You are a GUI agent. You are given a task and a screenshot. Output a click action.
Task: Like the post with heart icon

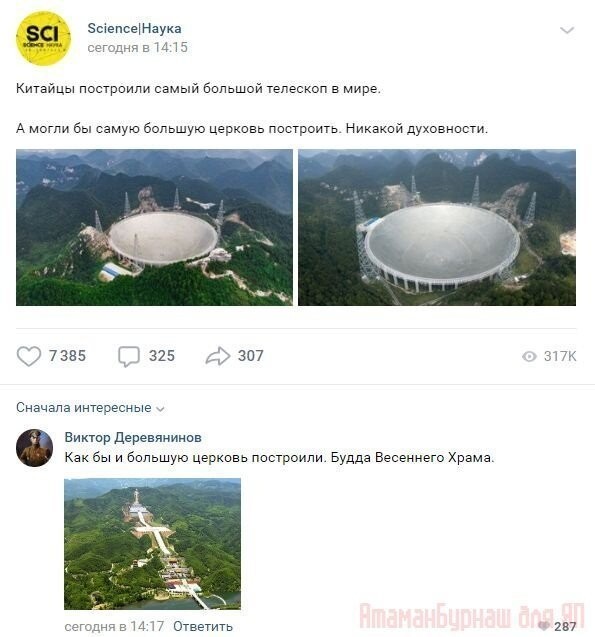29,356
